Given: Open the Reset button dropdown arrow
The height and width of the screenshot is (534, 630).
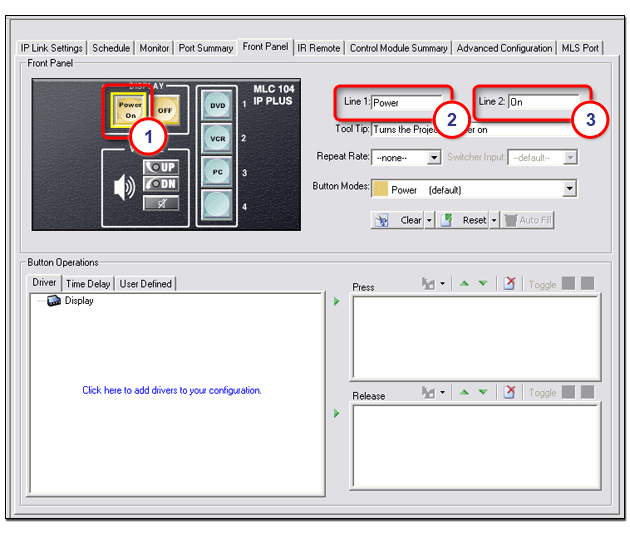Looking at the screenshot, I should tap(494, 220).
